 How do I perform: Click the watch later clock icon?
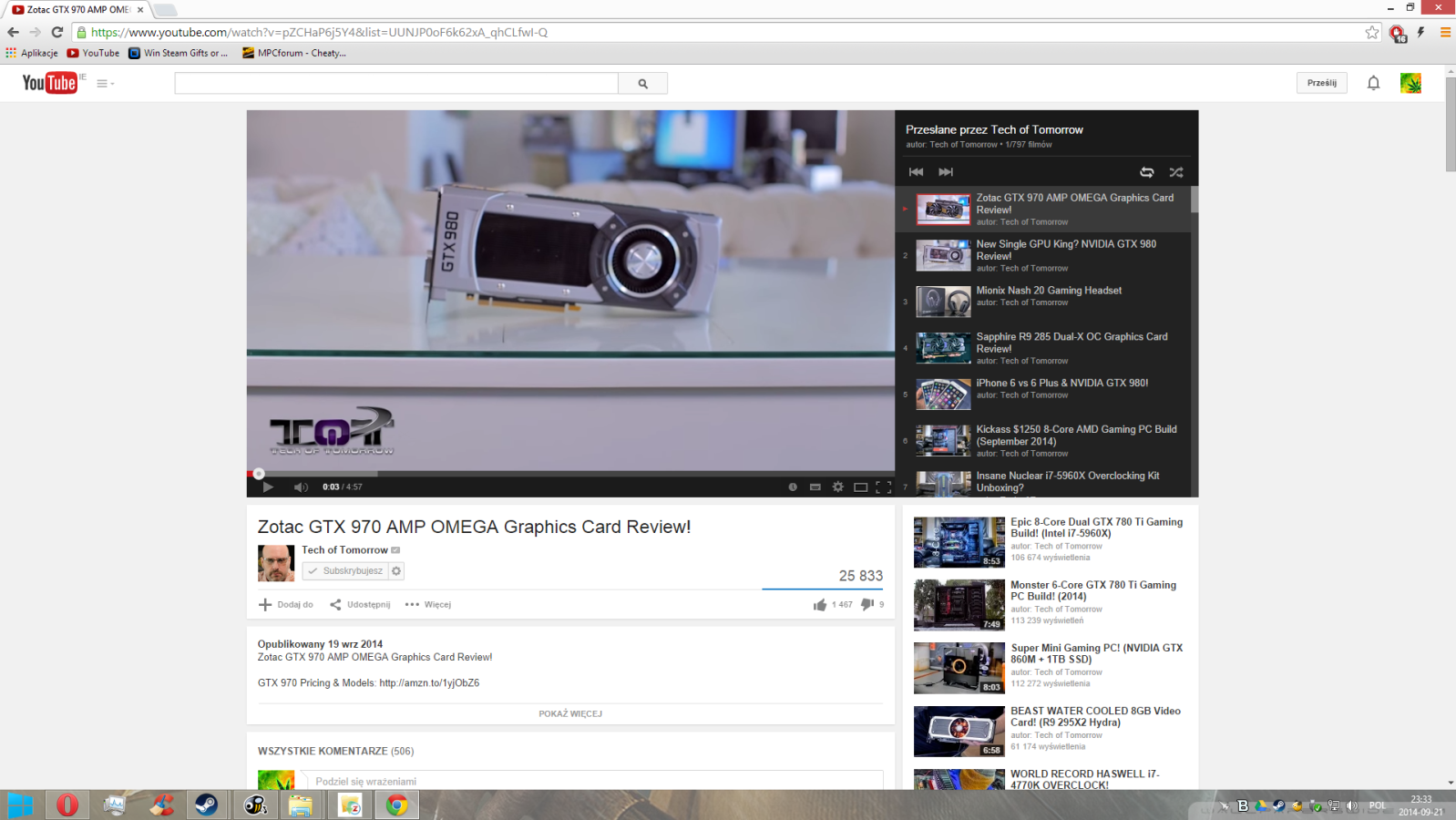pyautogui.click(x=793, y=487)
